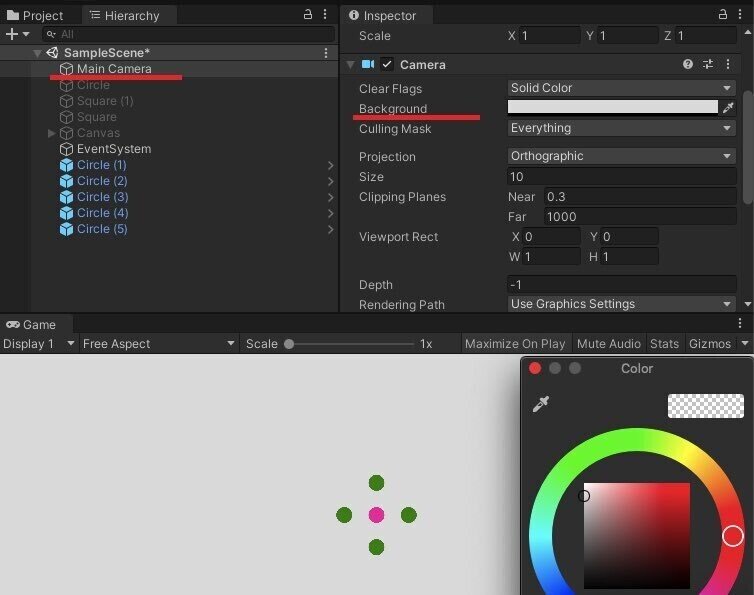Click the Inspector vertical scrollbar

point(748,147)
